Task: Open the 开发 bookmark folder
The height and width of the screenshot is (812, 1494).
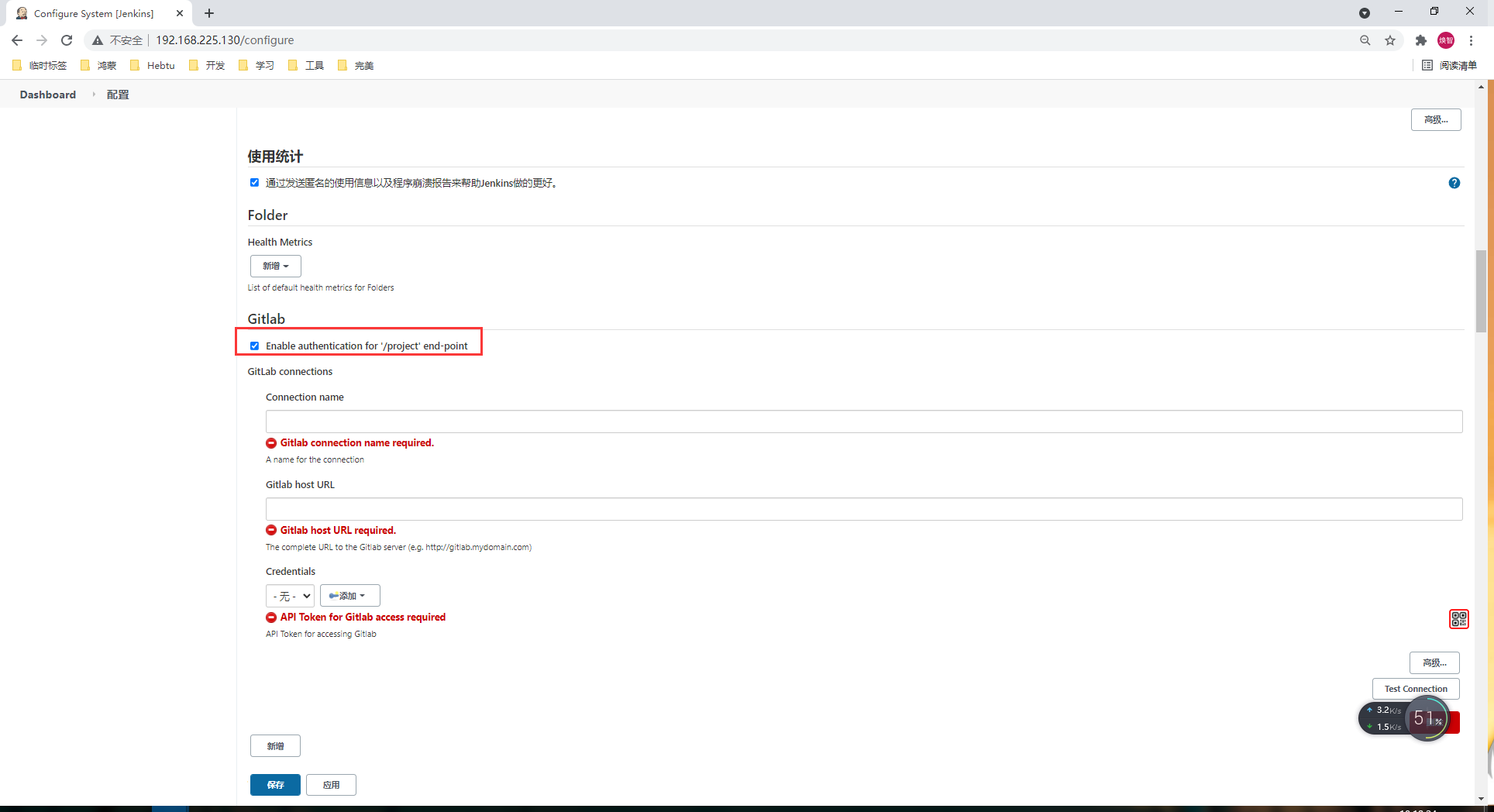Action: click(x=207, y=66)
